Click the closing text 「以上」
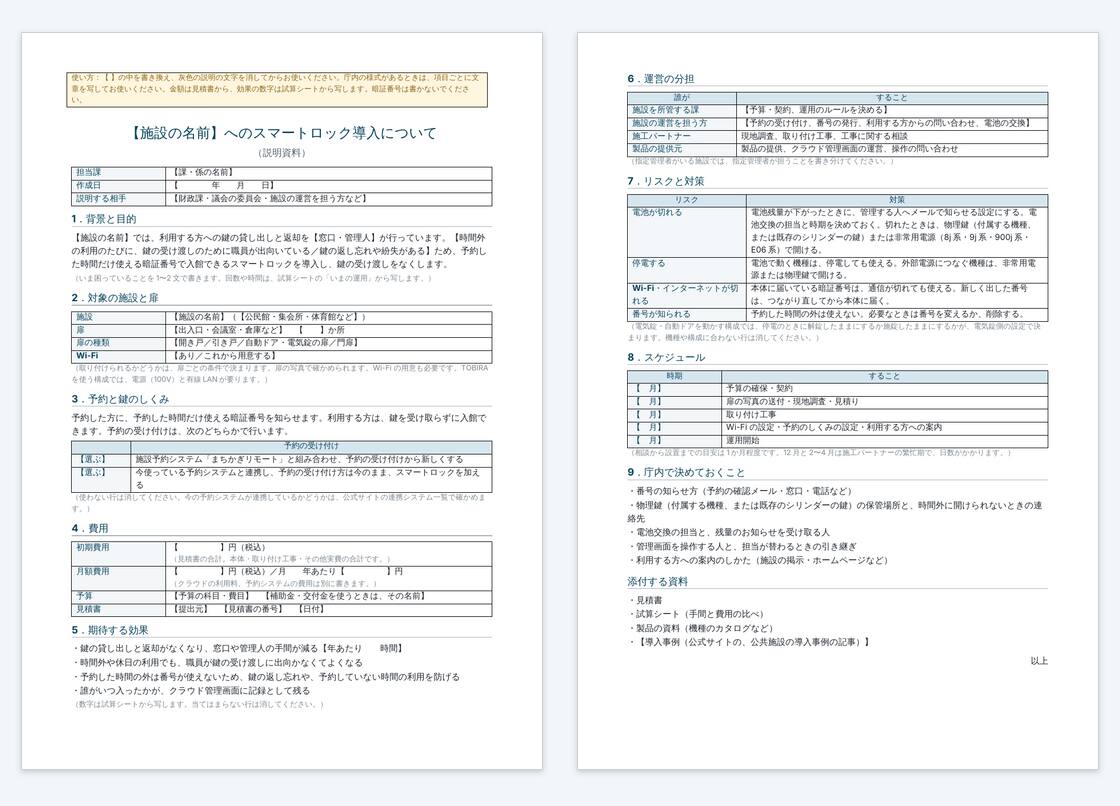This screenshot has height=806, width=1120. [x=1039, y=662]
